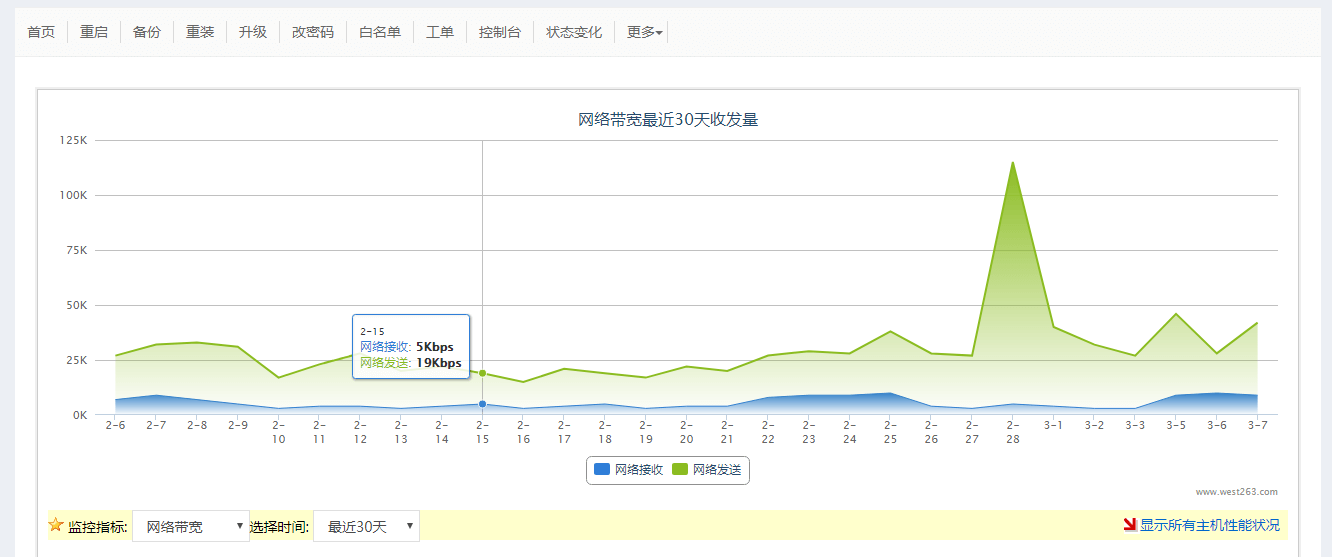Click the 2-7 x-axis label
1332x557 pixels.
tap(156, 425)
